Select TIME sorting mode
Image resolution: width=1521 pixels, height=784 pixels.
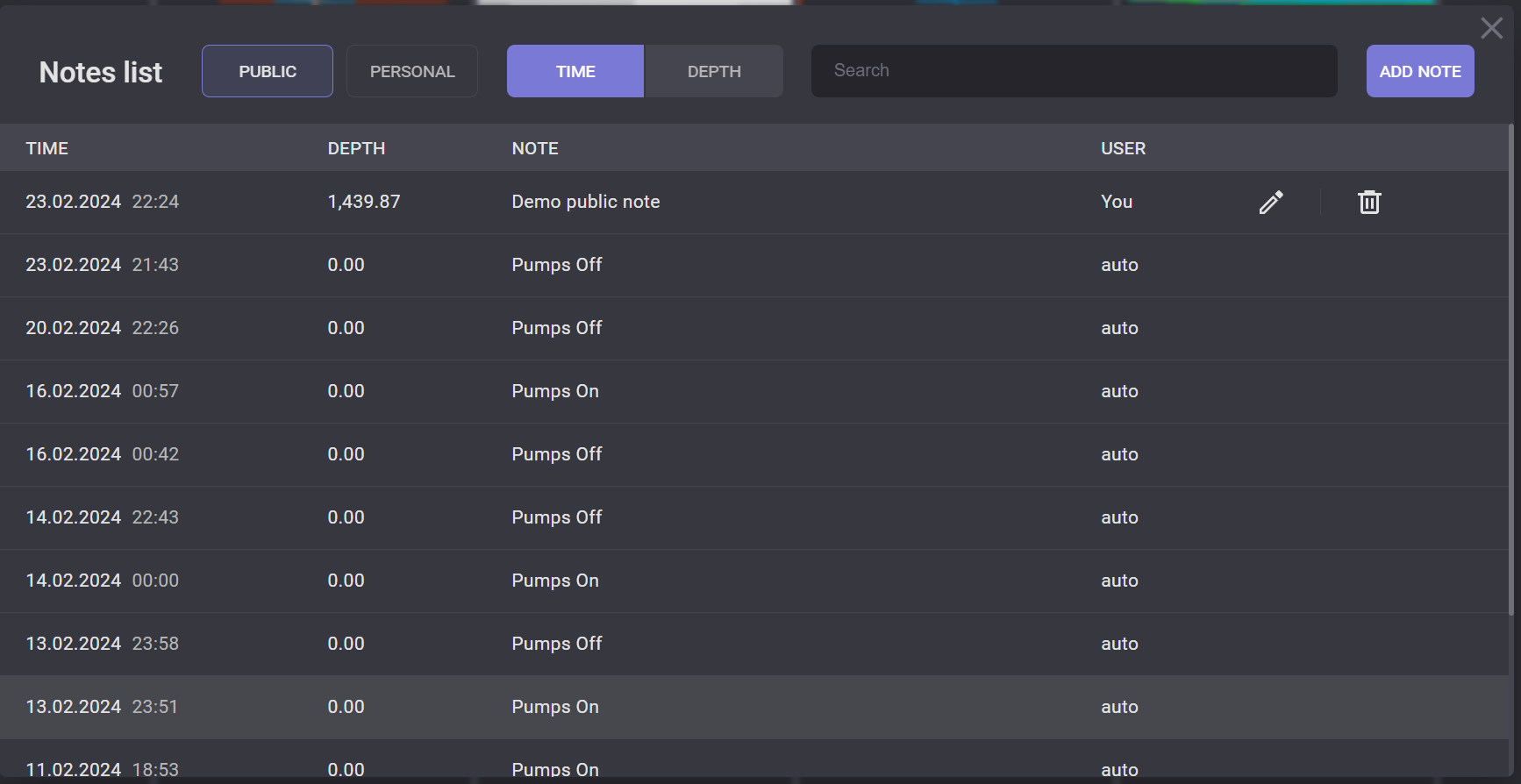[575, 71]
